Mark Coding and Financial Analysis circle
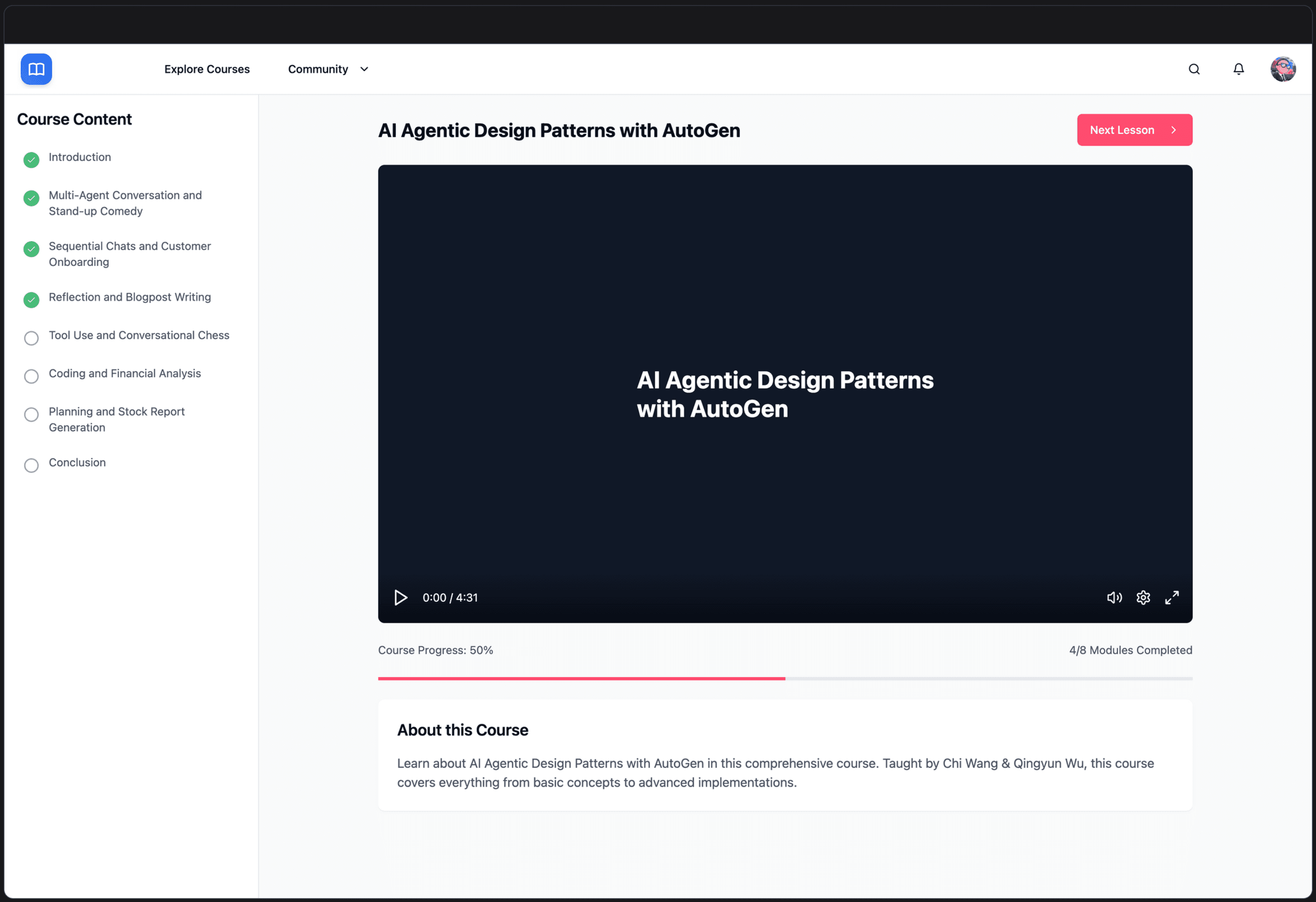The width and height of the screenshot is (1316, 902). [32, 377]
